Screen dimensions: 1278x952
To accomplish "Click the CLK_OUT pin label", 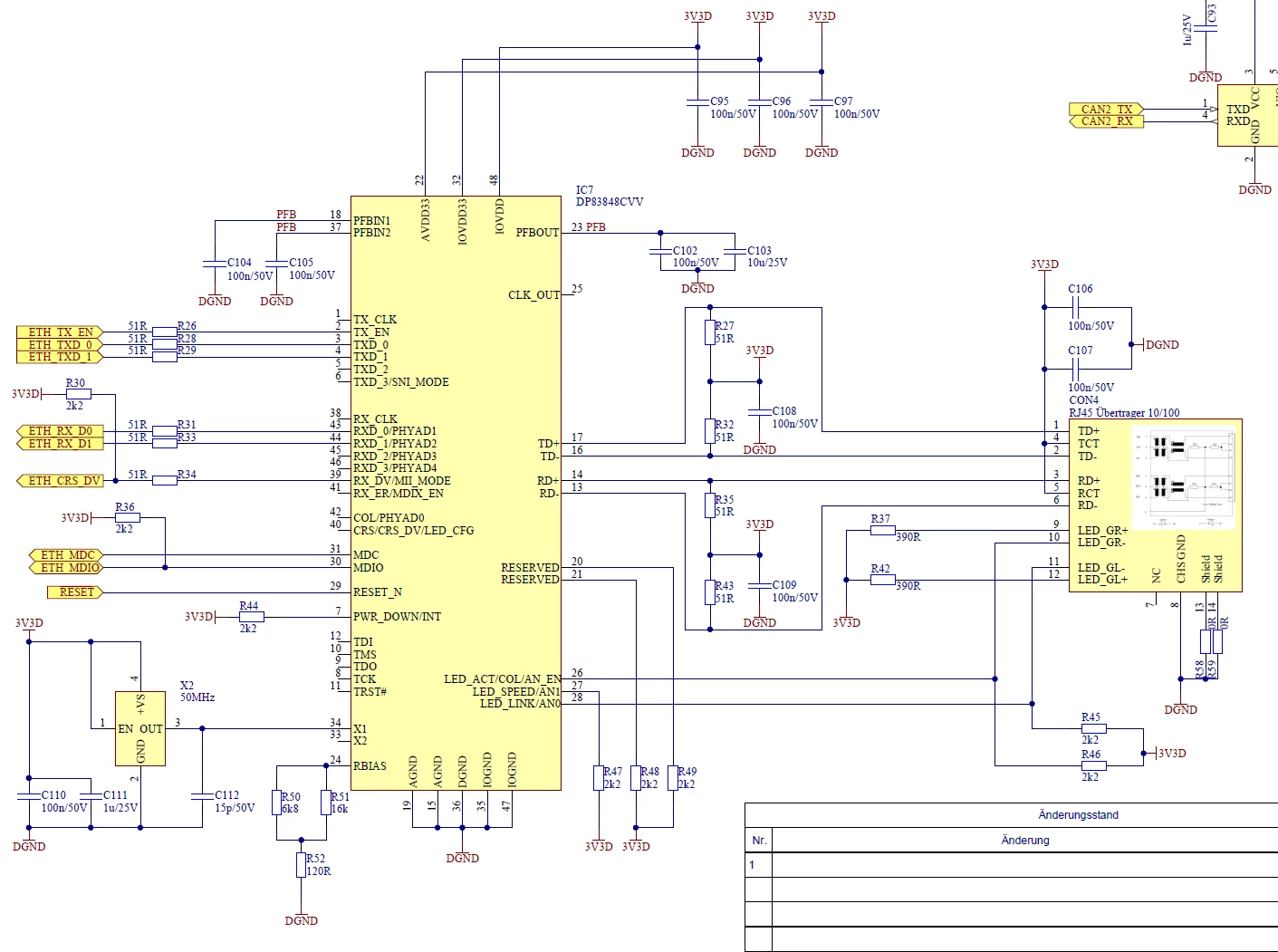I will point(533,295).
